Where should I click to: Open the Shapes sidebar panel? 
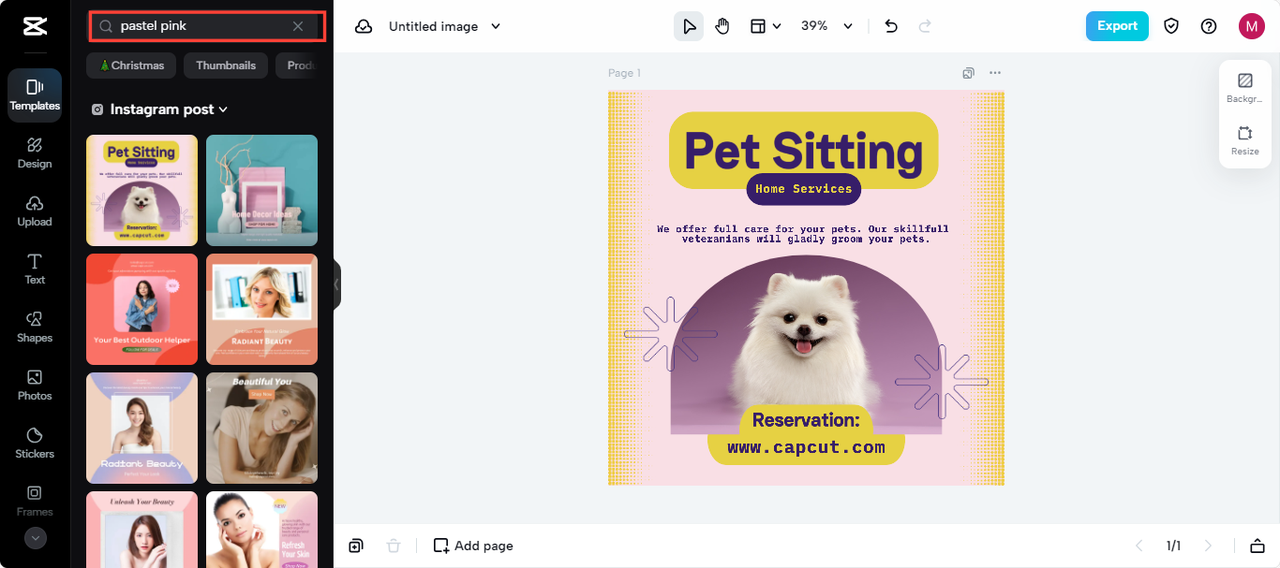[35, 327]
